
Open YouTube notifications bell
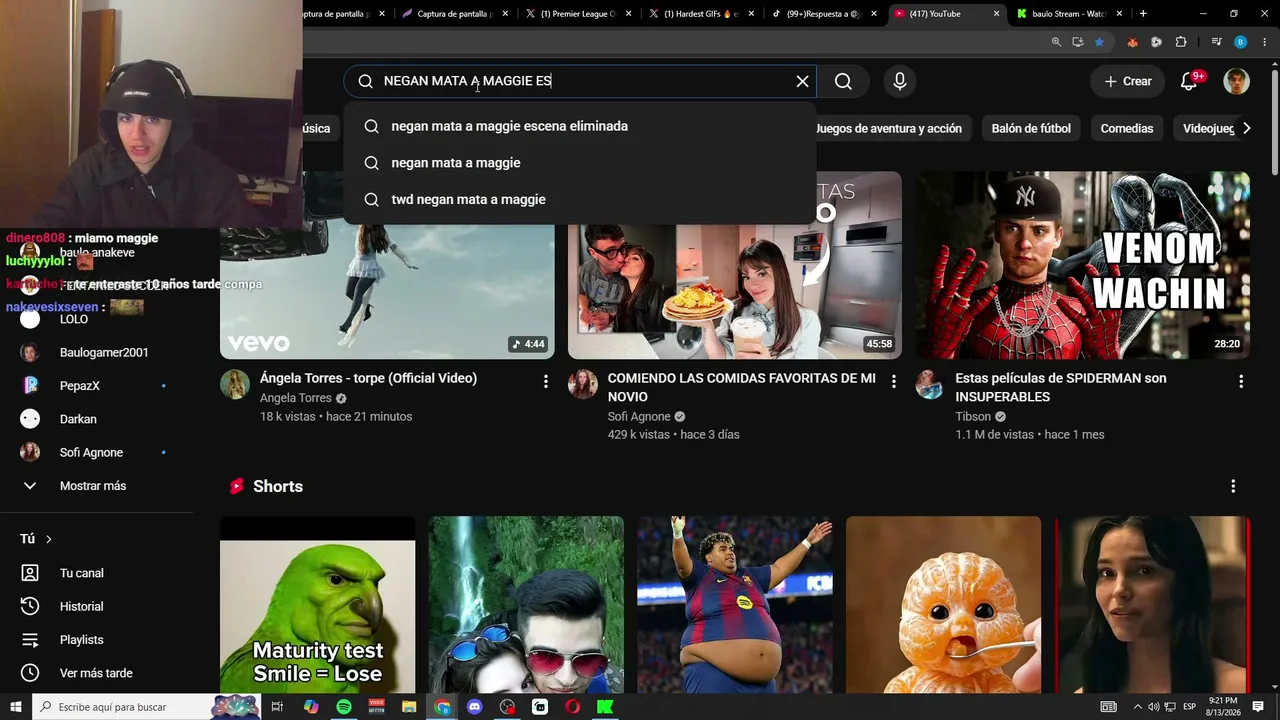(1189, 81)
